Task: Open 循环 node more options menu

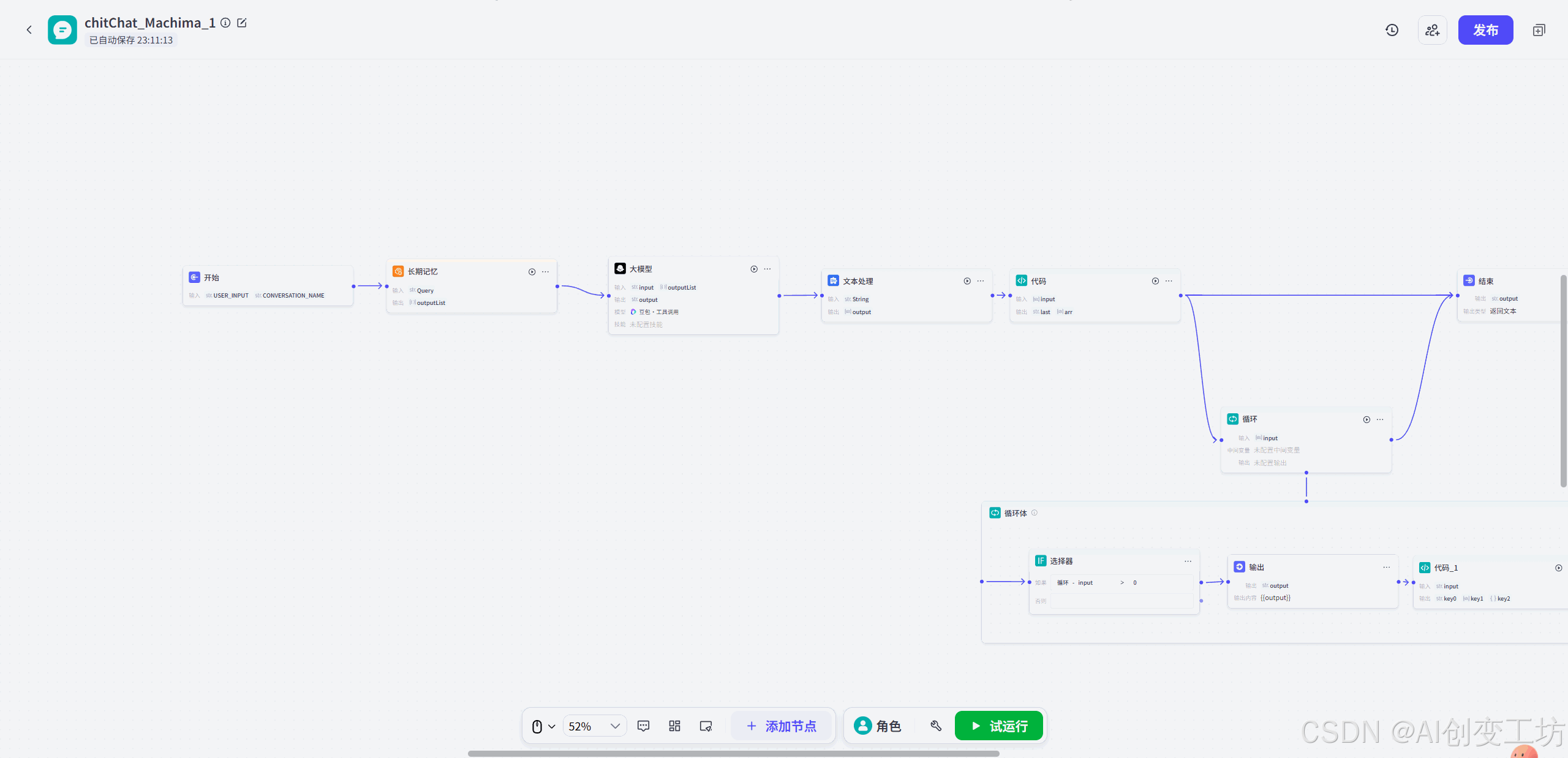Action: click(x=1380, y=419)
